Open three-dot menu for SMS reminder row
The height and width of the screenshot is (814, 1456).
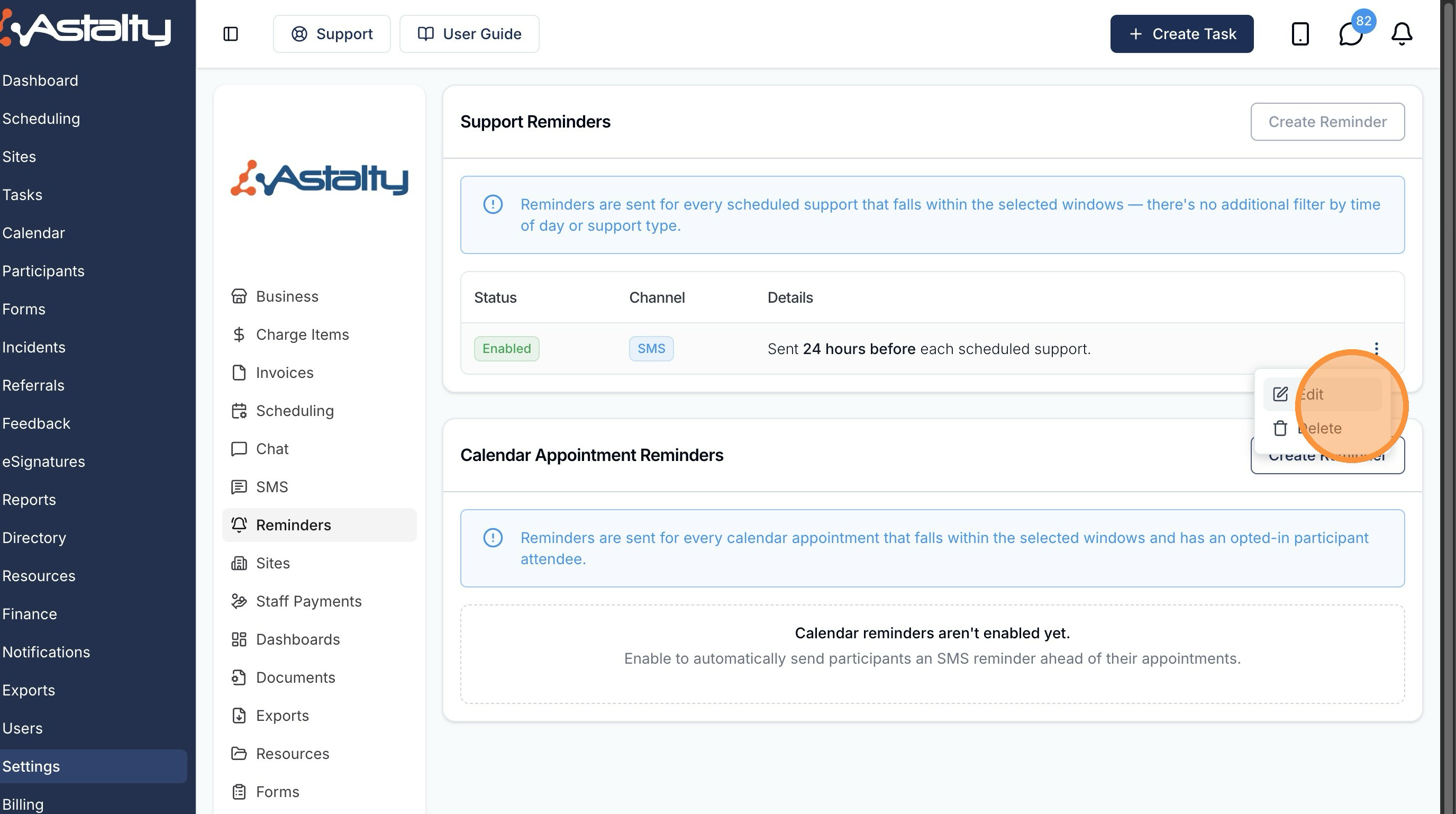(1376, 349)
